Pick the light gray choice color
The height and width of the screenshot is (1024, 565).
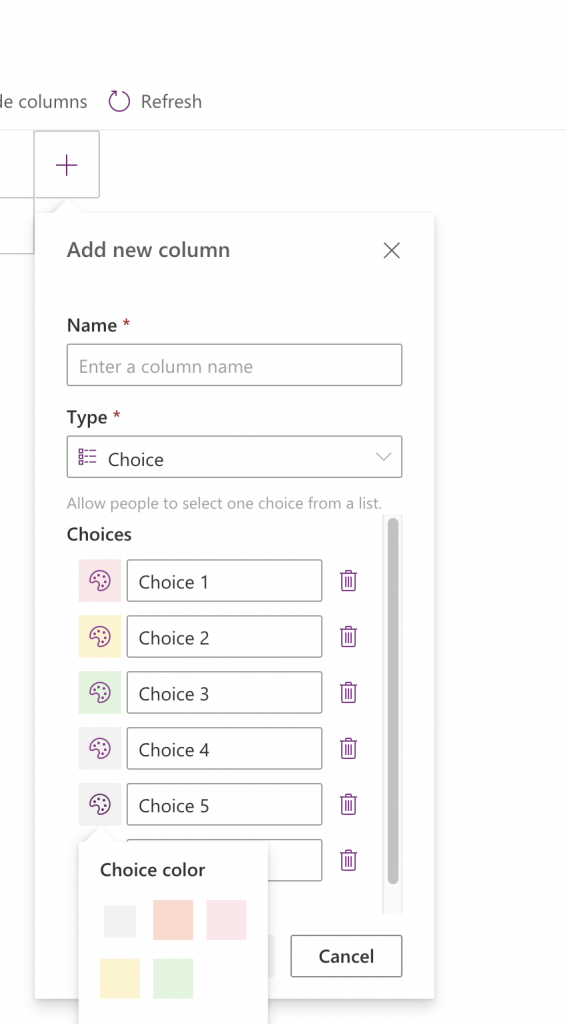[x=120, y=921]
